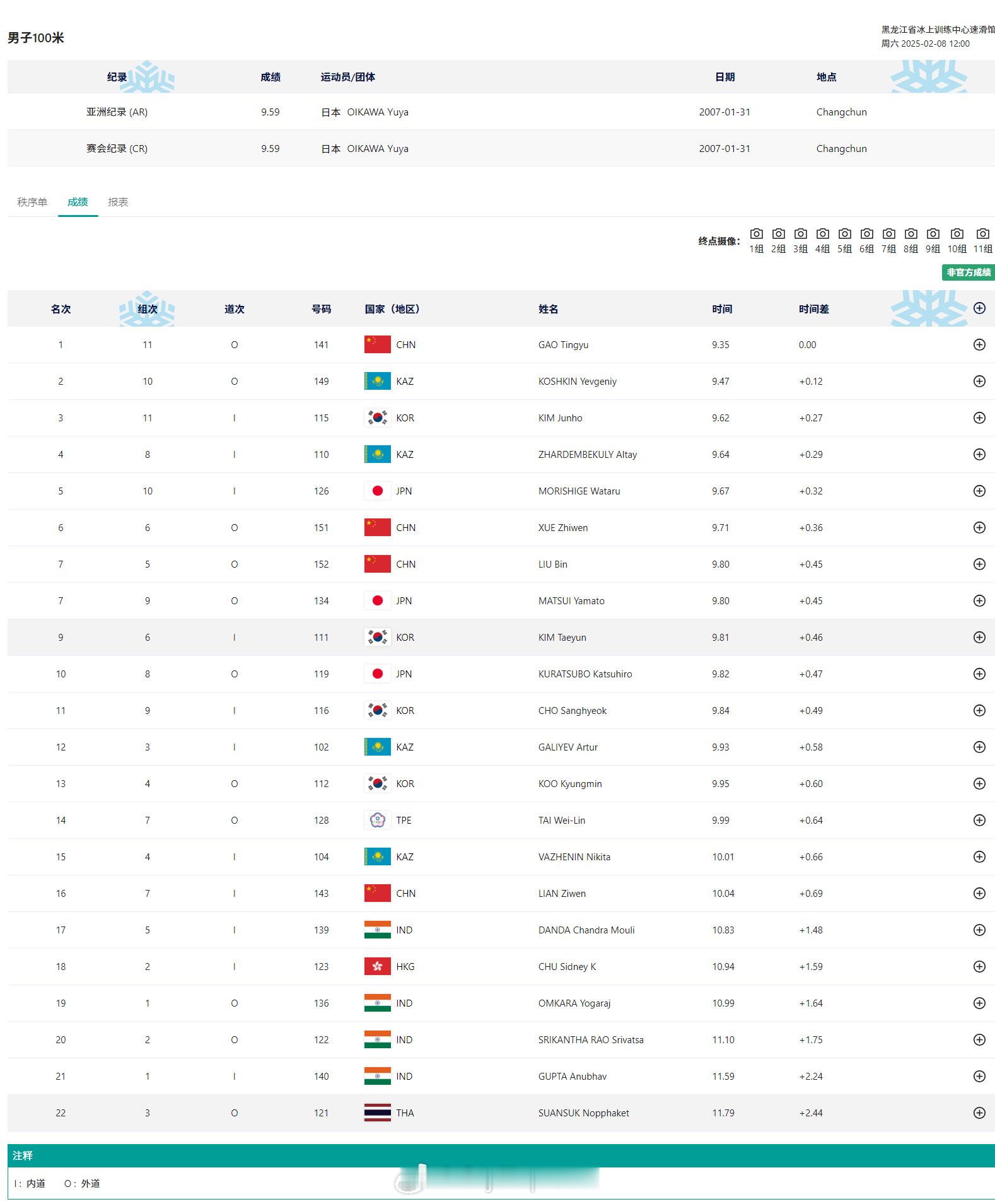Screen dimensions: 995x1204
Task: Open finish camera for 9组
Action: point(933,240)
